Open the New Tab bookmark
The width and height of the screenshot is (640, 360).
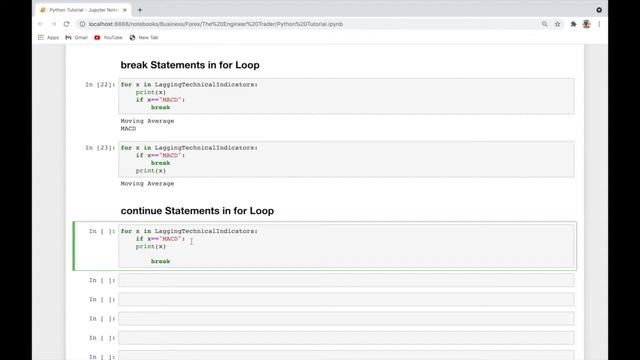144,38
